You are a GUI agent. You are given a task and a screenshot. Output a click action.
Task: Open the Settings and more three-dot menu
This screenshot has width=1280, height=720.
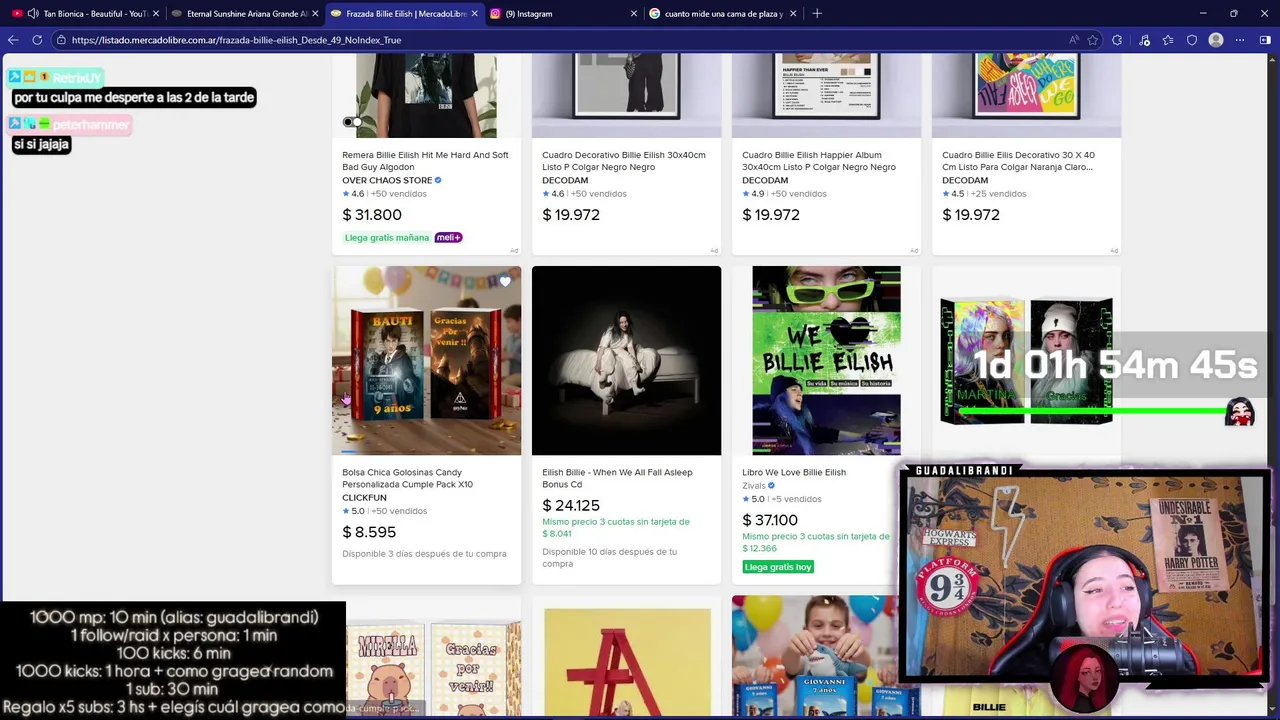click(x=1240, y=40)
